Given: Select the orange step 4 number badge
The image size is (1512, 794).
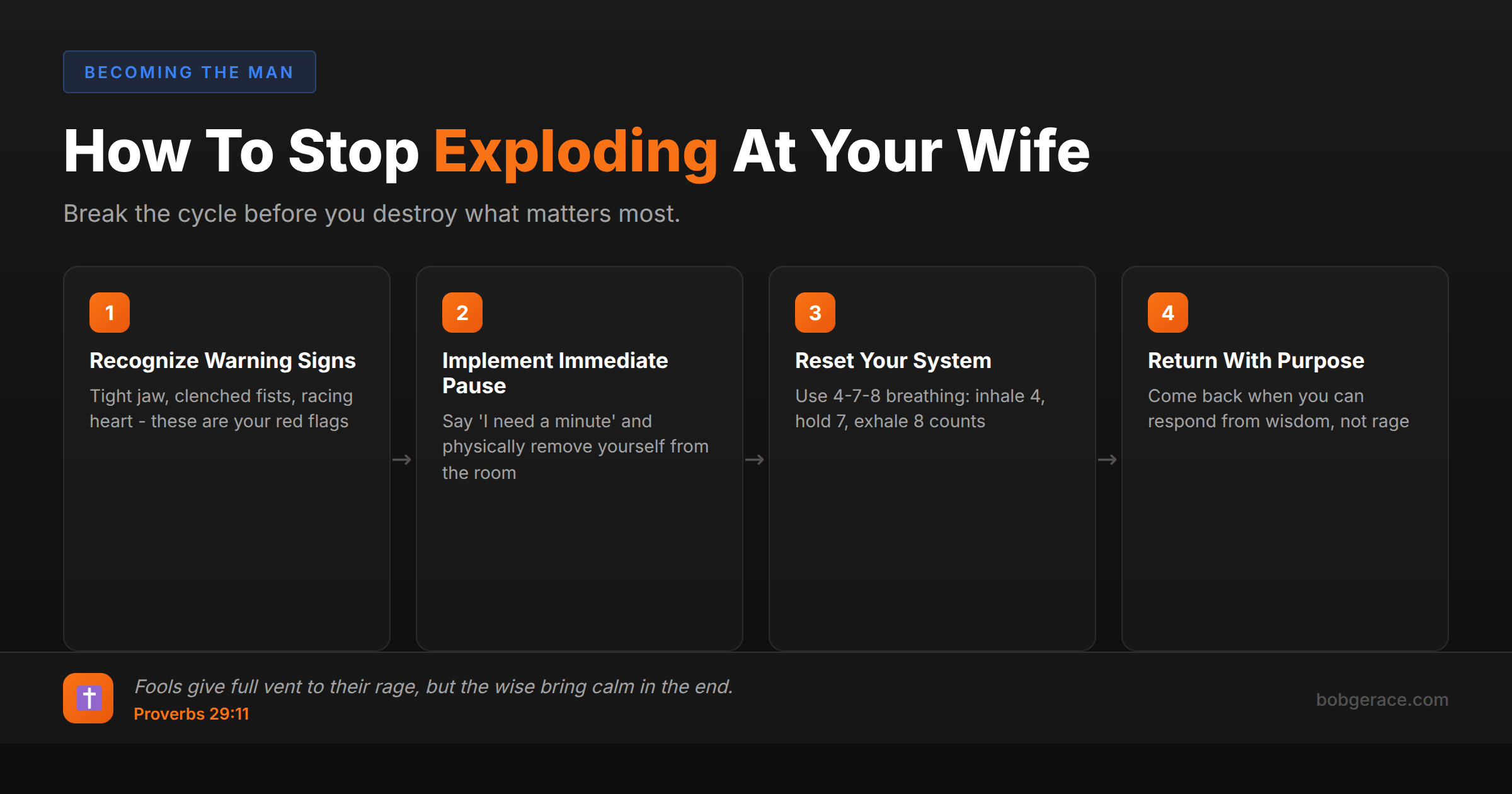Looking at the screenshot, I should 1168,312.
